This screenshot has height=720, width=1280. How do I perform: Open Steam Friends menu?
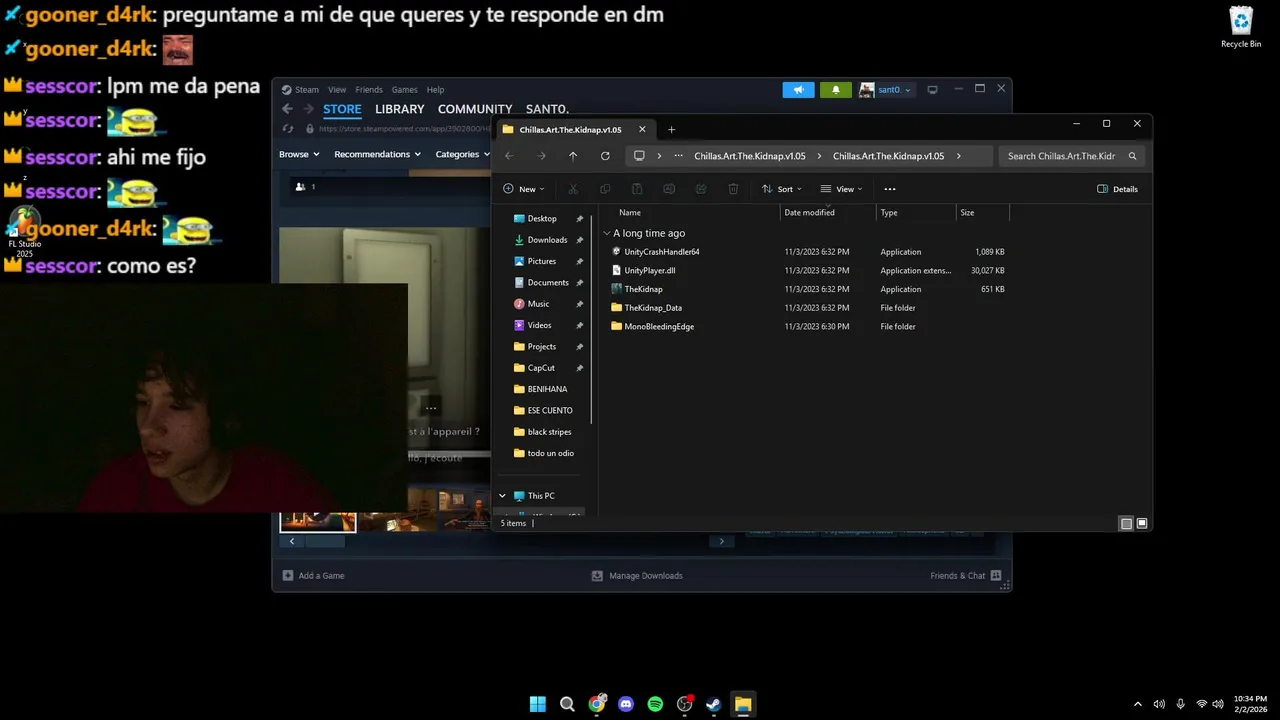coord(369,90)
